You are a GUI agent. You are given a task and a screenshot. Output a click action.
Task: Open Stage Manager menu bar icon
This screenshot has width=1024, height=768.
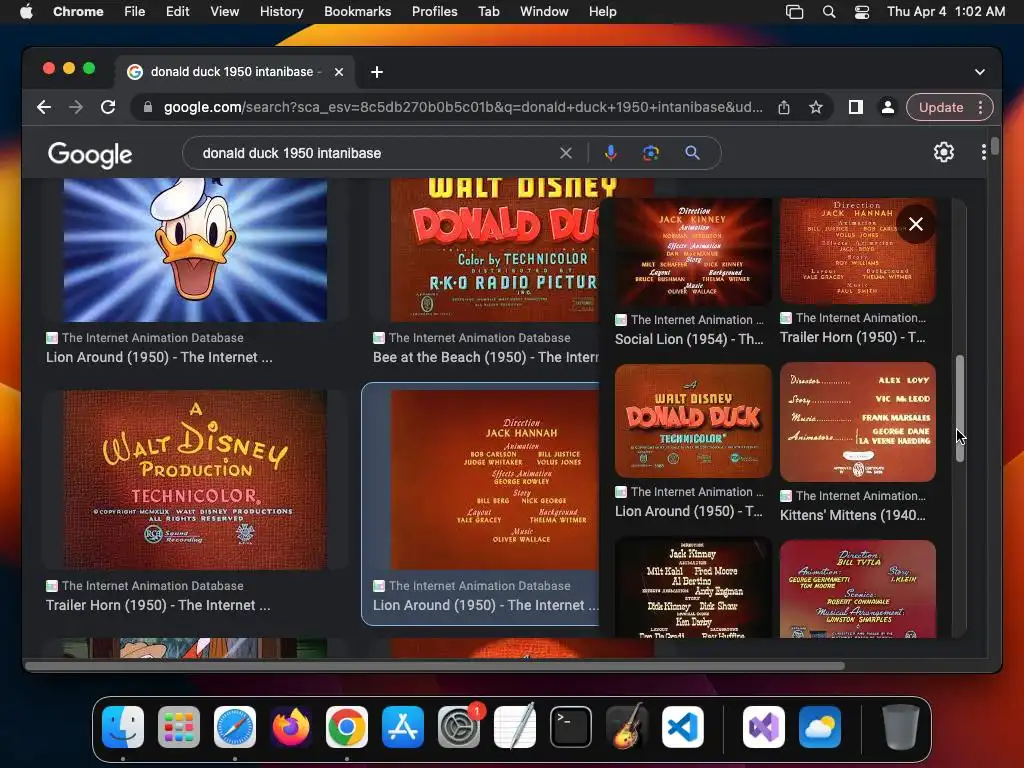[794, 11]
